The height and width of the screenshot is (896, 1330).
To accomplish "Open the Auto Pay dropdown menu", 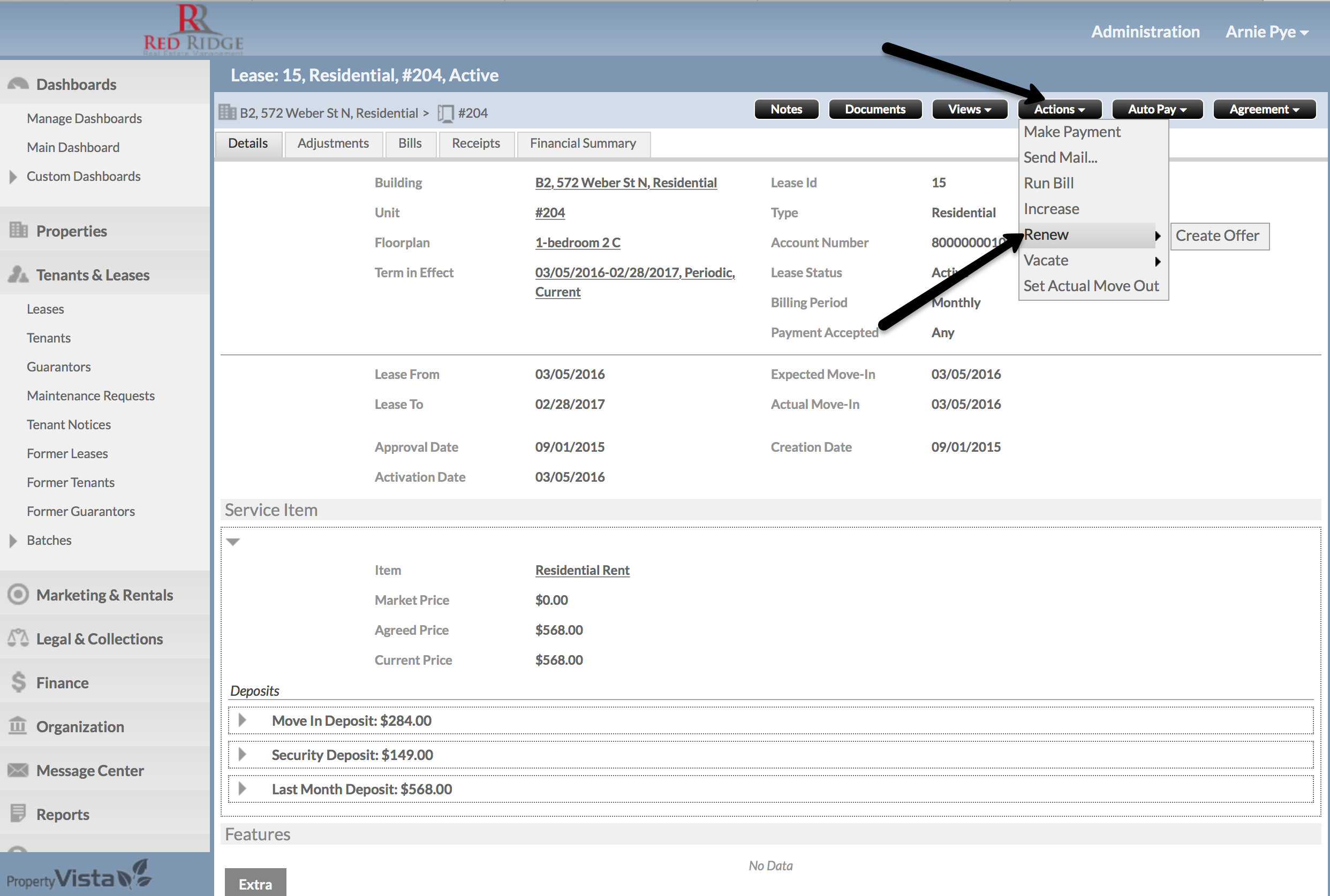I will 1157,109.
